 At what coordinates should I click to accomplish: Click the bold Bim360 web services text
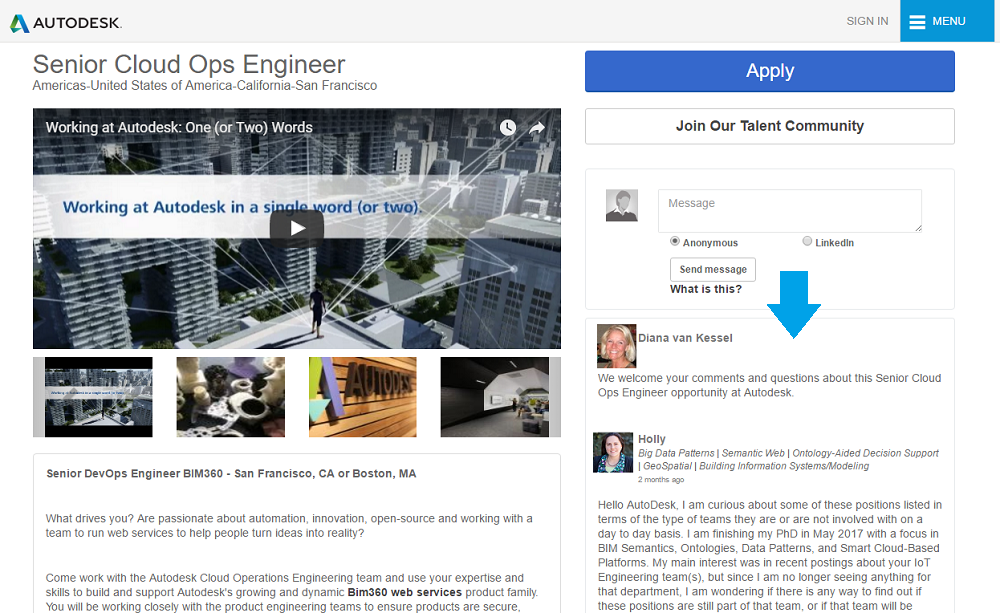point(404,592)
